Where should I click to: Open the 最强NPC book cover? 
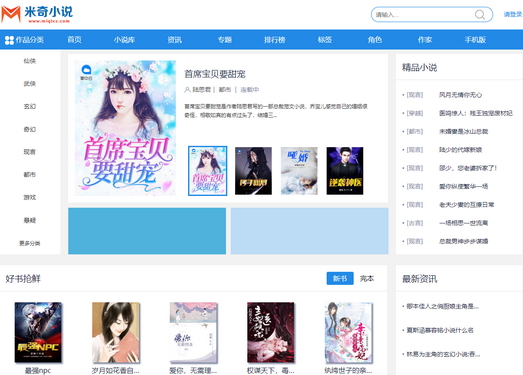[38, 332]
